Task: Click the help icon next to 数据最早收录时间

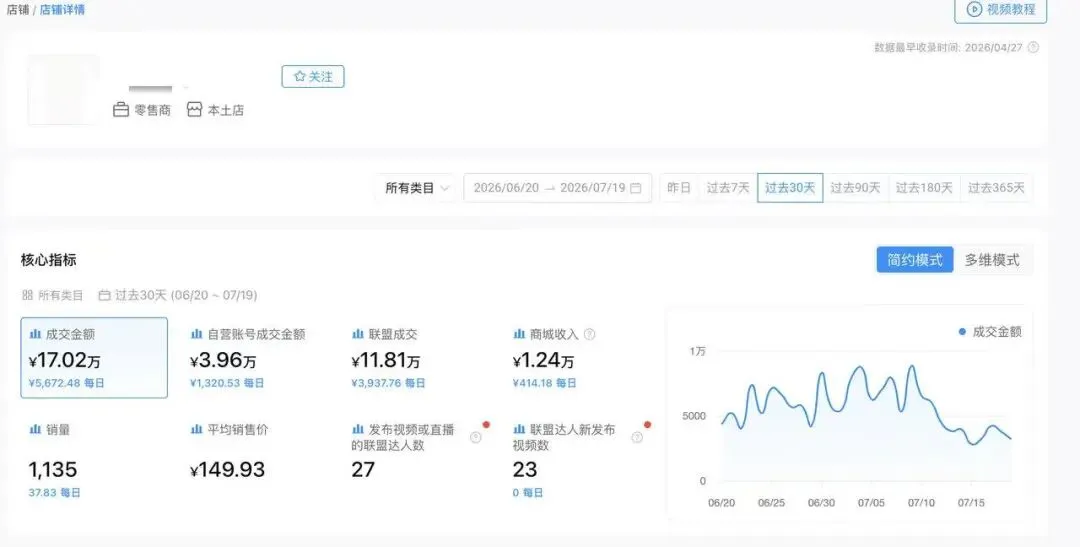Action: point(1032,48)
